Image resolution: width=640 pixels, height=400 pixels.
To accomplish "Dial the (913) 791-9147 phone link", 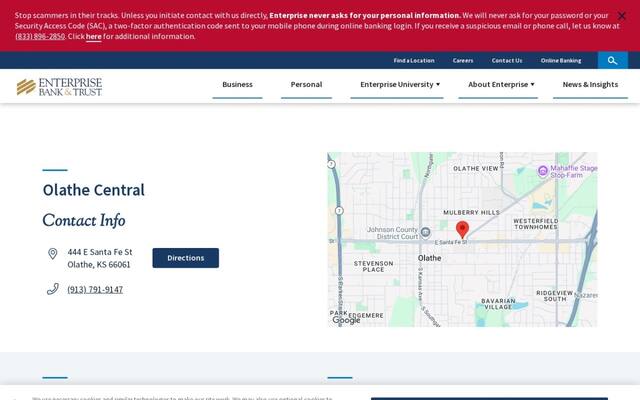I will pos(95,289).
